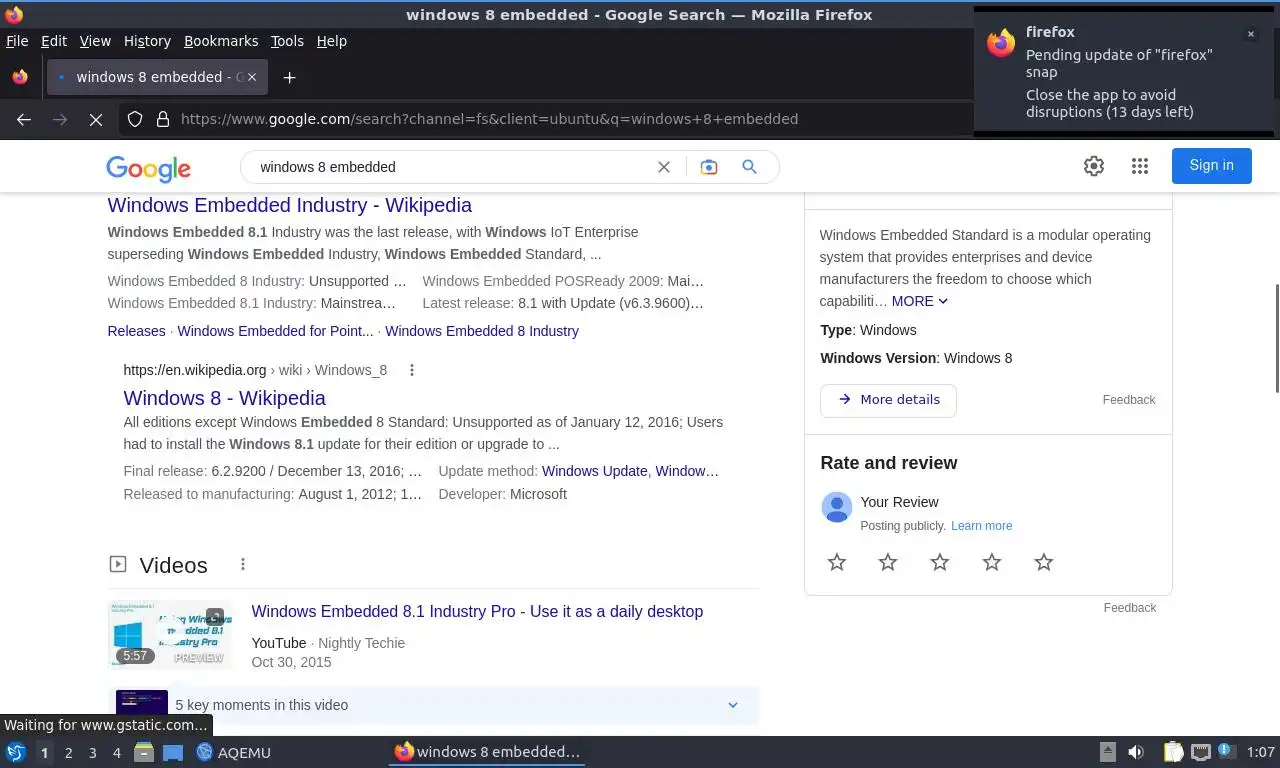Open the View menu
Screen dimensions: 1280x768
(x=95, y=41)
